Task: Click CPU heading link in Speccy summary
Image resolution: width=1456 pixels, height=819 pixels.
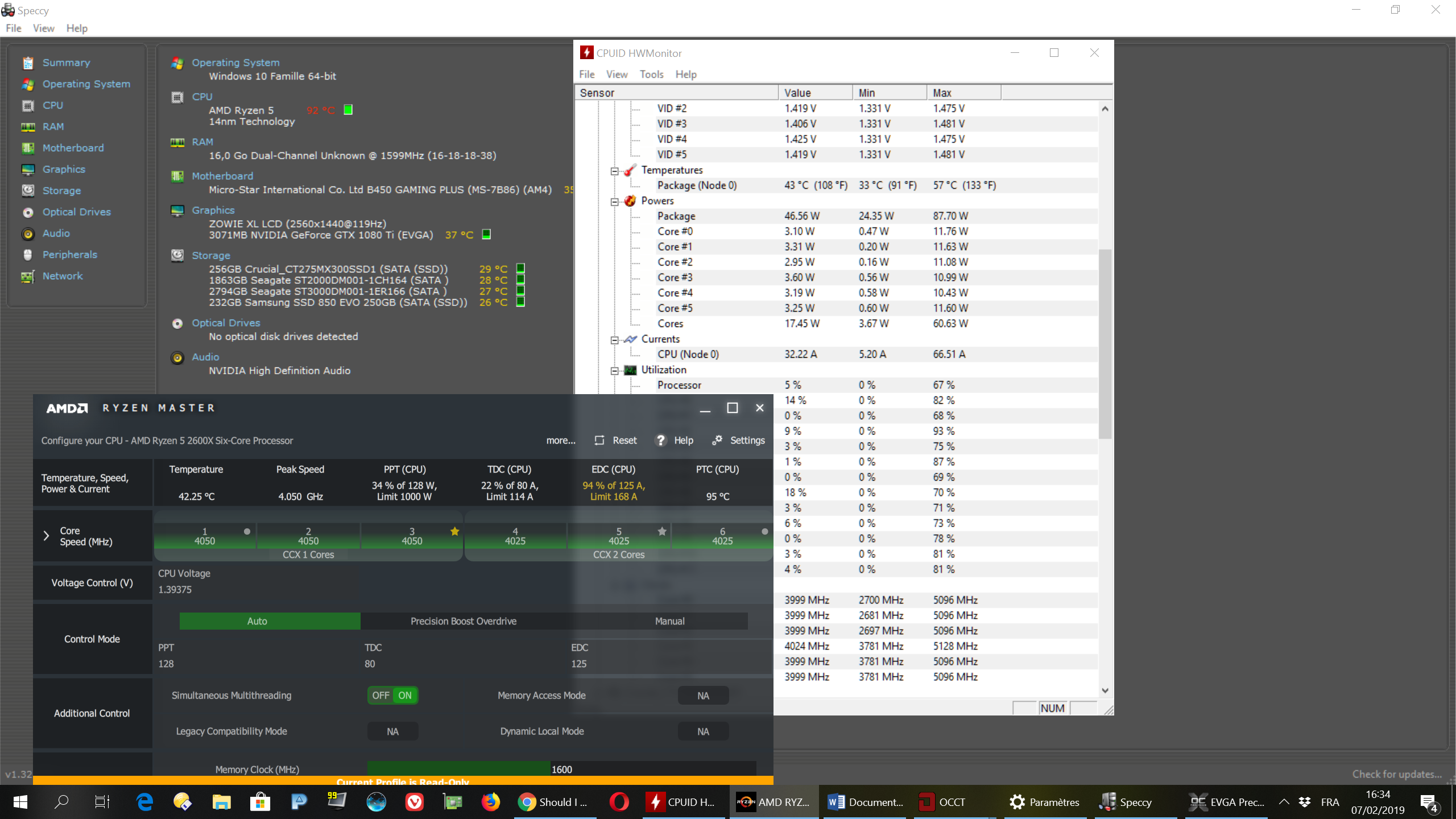Action: coord(202,97)
